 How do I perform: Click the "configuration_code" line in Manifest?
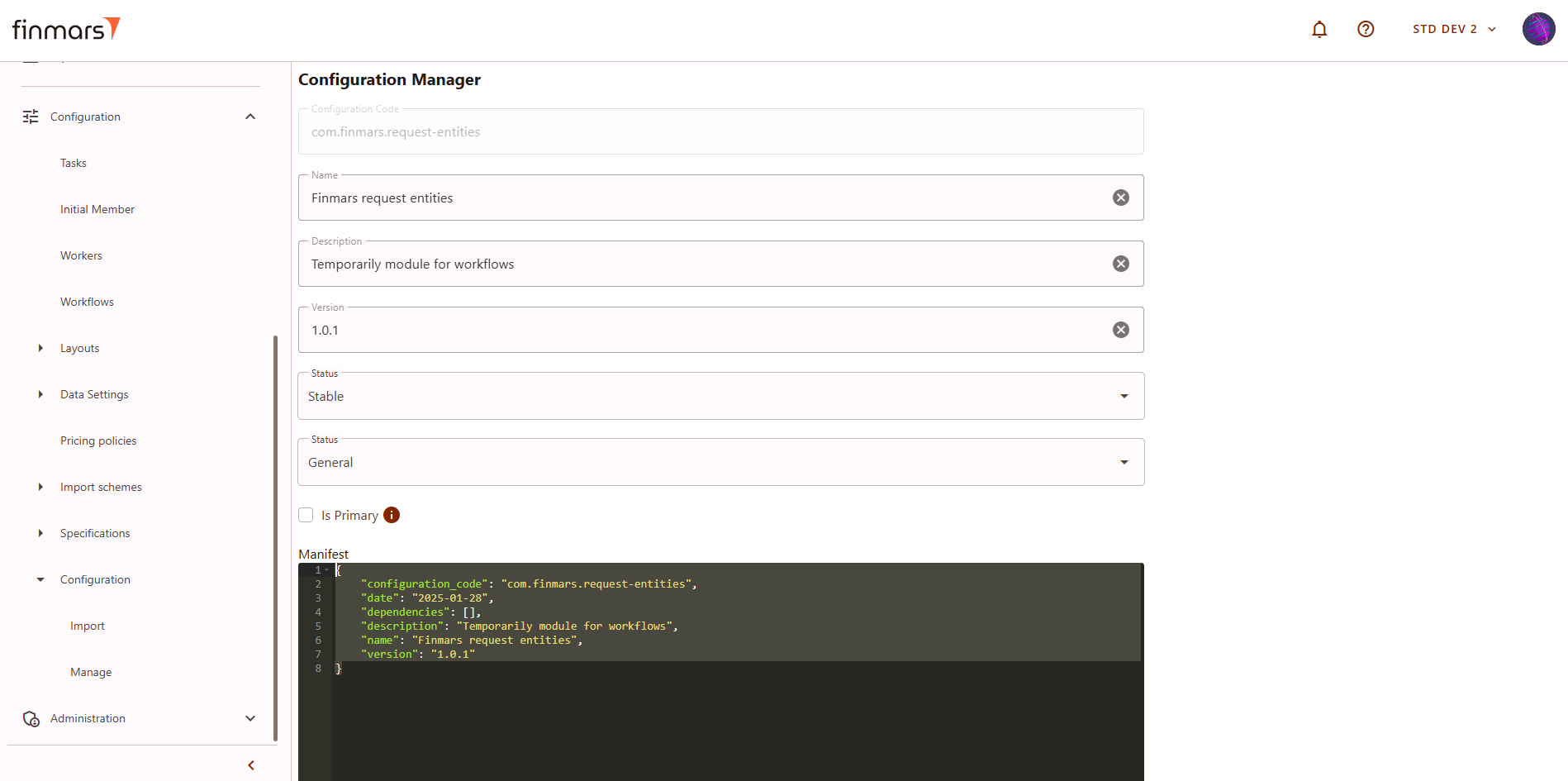(529, 584)
